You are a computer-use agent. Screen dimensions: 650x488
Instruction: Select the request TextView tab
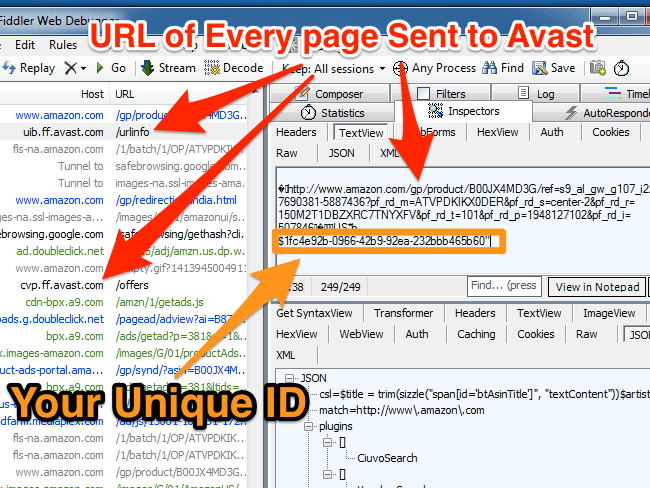[361, 133]
